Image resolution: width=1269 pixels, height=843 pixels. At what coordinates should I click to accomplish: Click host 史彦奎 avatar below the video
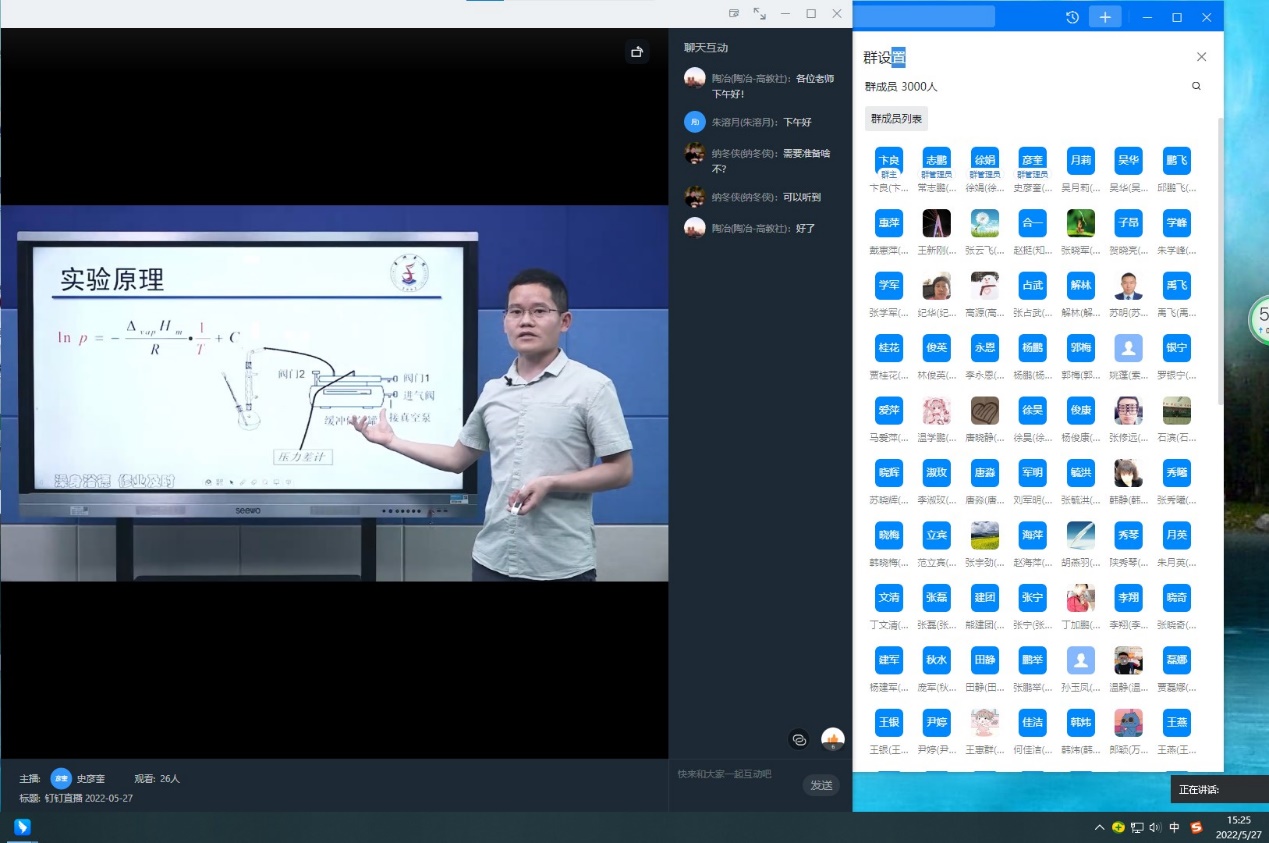point(61,778)
